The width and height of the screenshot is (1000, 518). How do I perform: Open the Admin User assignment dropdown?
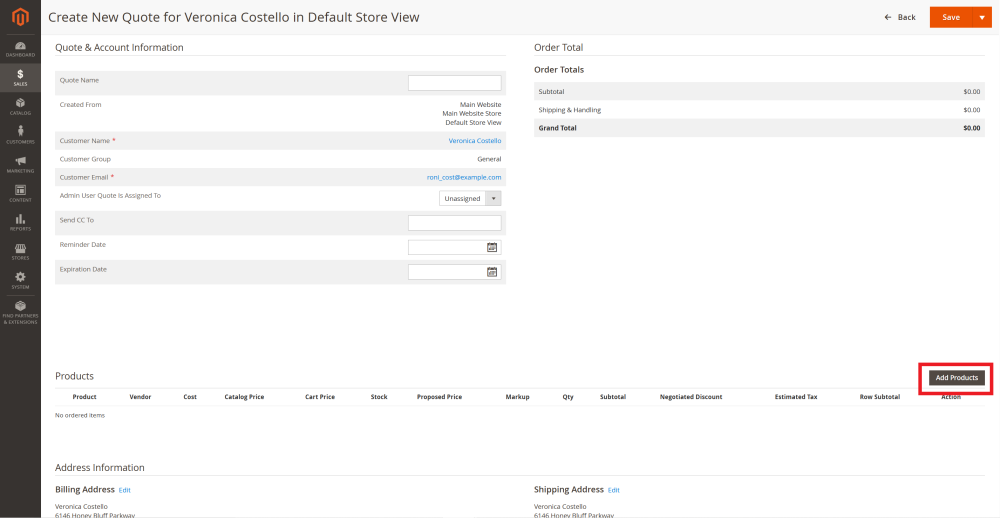click(470, 198)
